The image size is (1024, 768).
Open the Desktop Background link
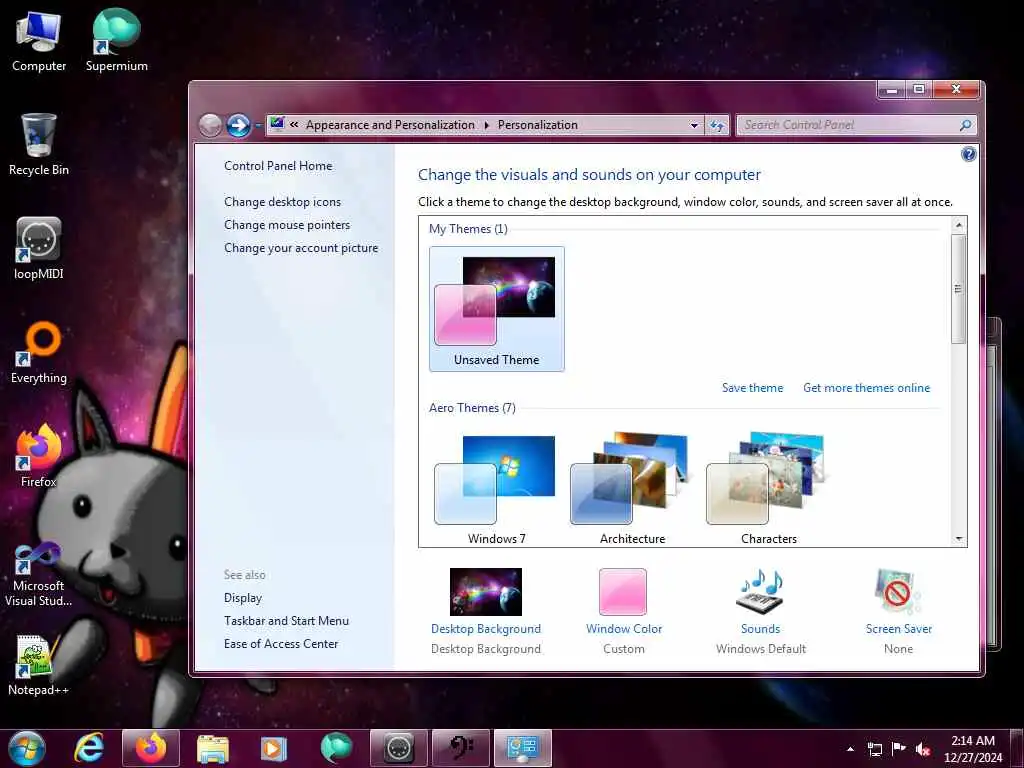point(486,629)
